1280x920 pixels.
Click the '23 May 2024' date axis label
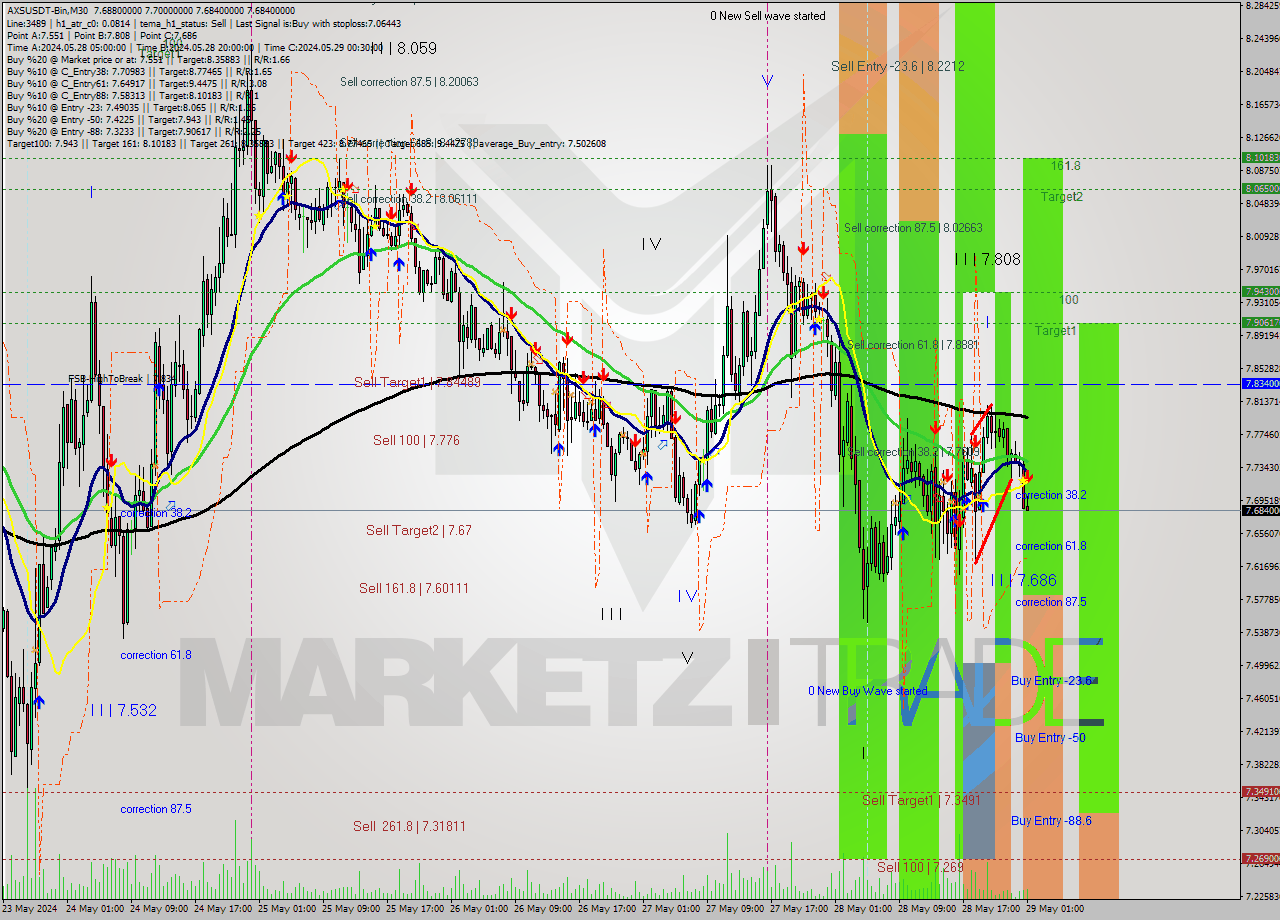click(x=29, y=909)
